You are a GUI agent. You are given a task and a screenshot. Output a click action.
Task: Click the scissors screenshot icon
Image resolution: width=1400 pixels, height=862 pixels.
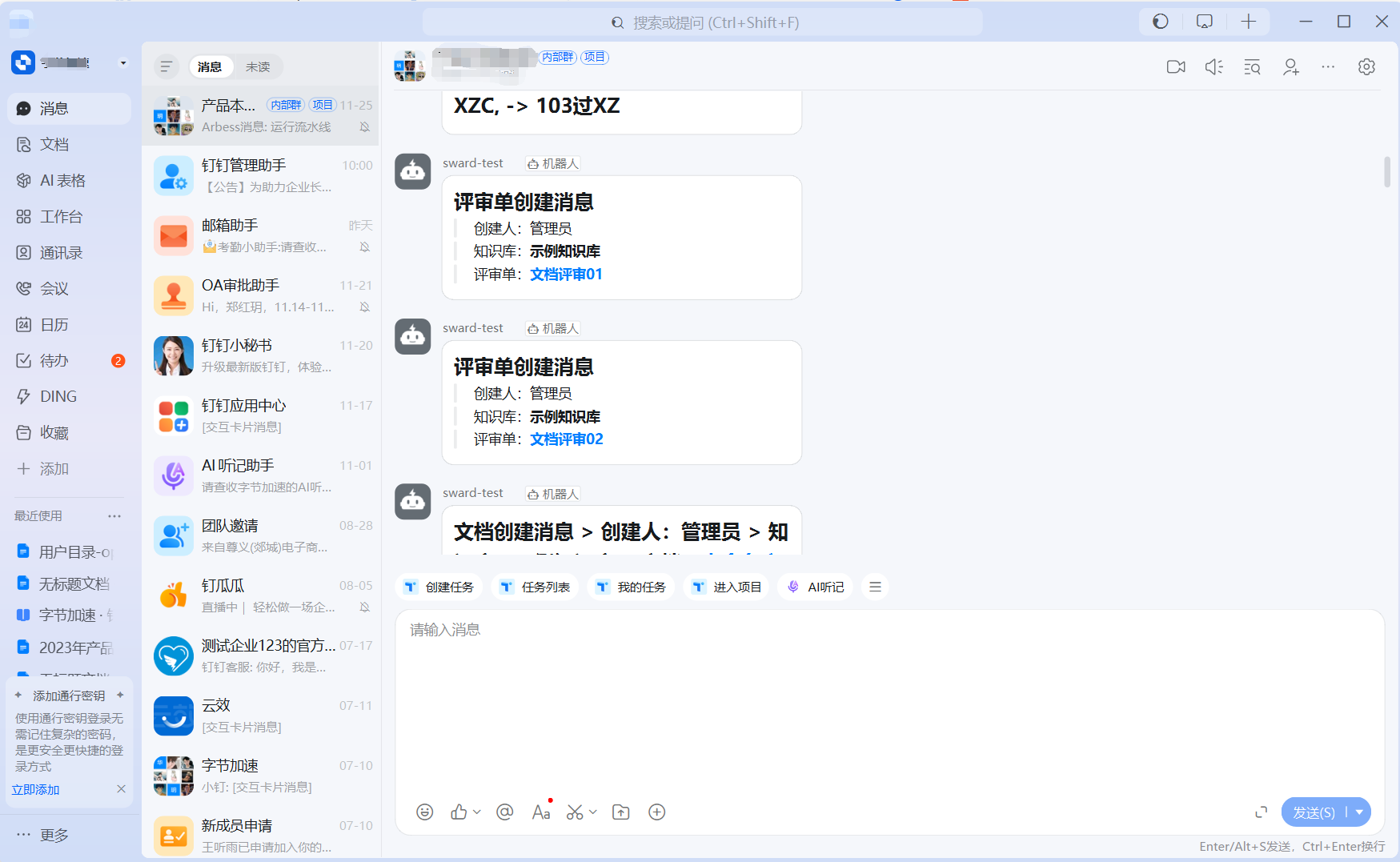tap(575, 812)
